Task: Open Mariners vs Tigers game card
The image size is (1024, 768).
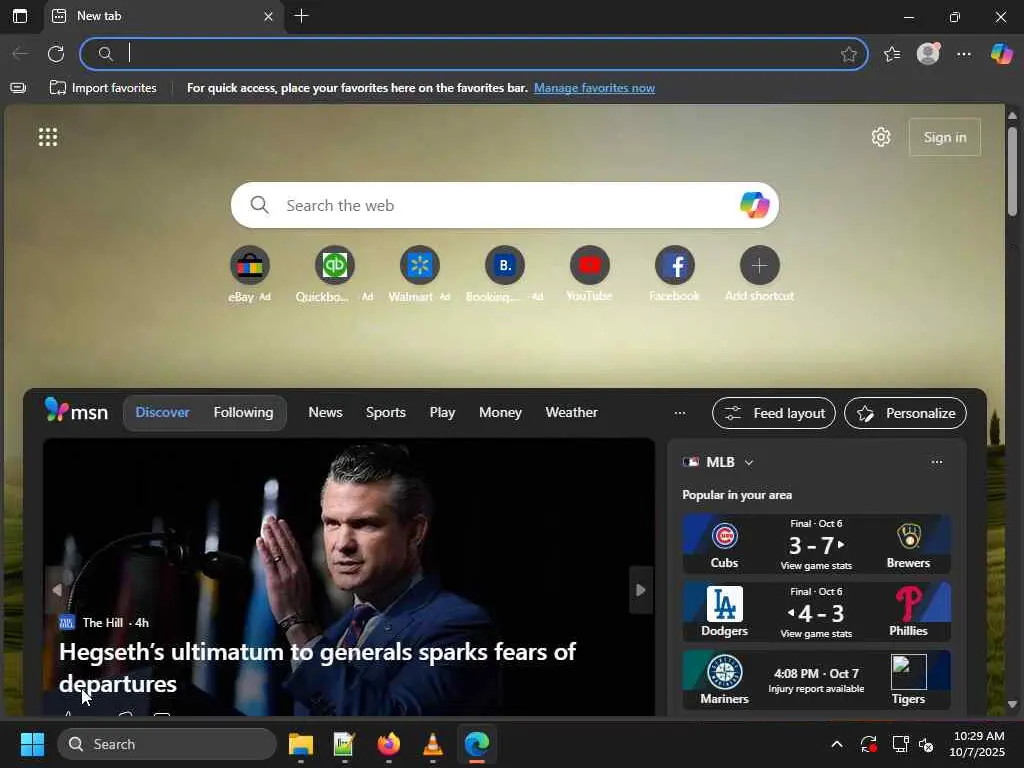Action: click(x=816, y=680)
